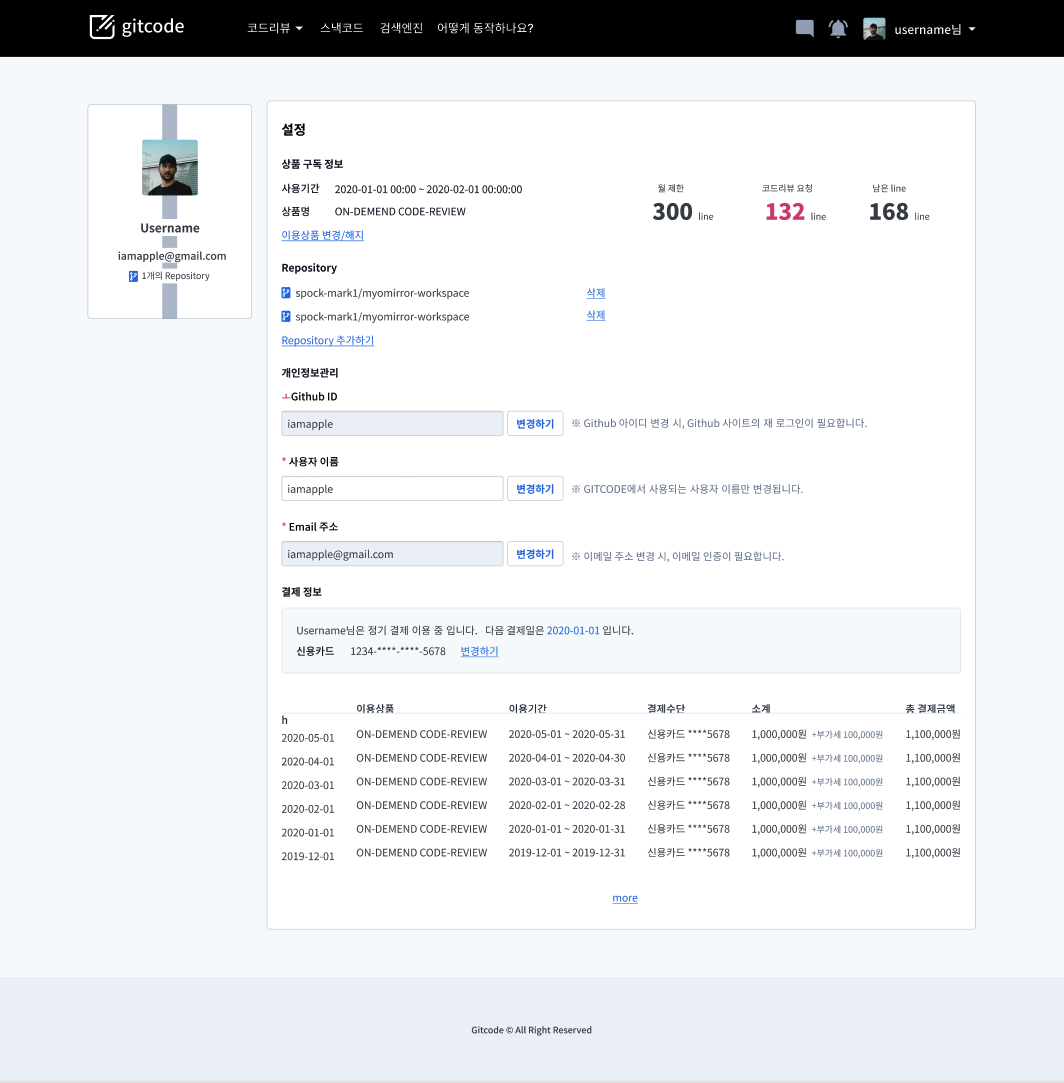Click card number 1234-****-****-5678
This screenshot has width=1064, height=1083.
point(398,651)
